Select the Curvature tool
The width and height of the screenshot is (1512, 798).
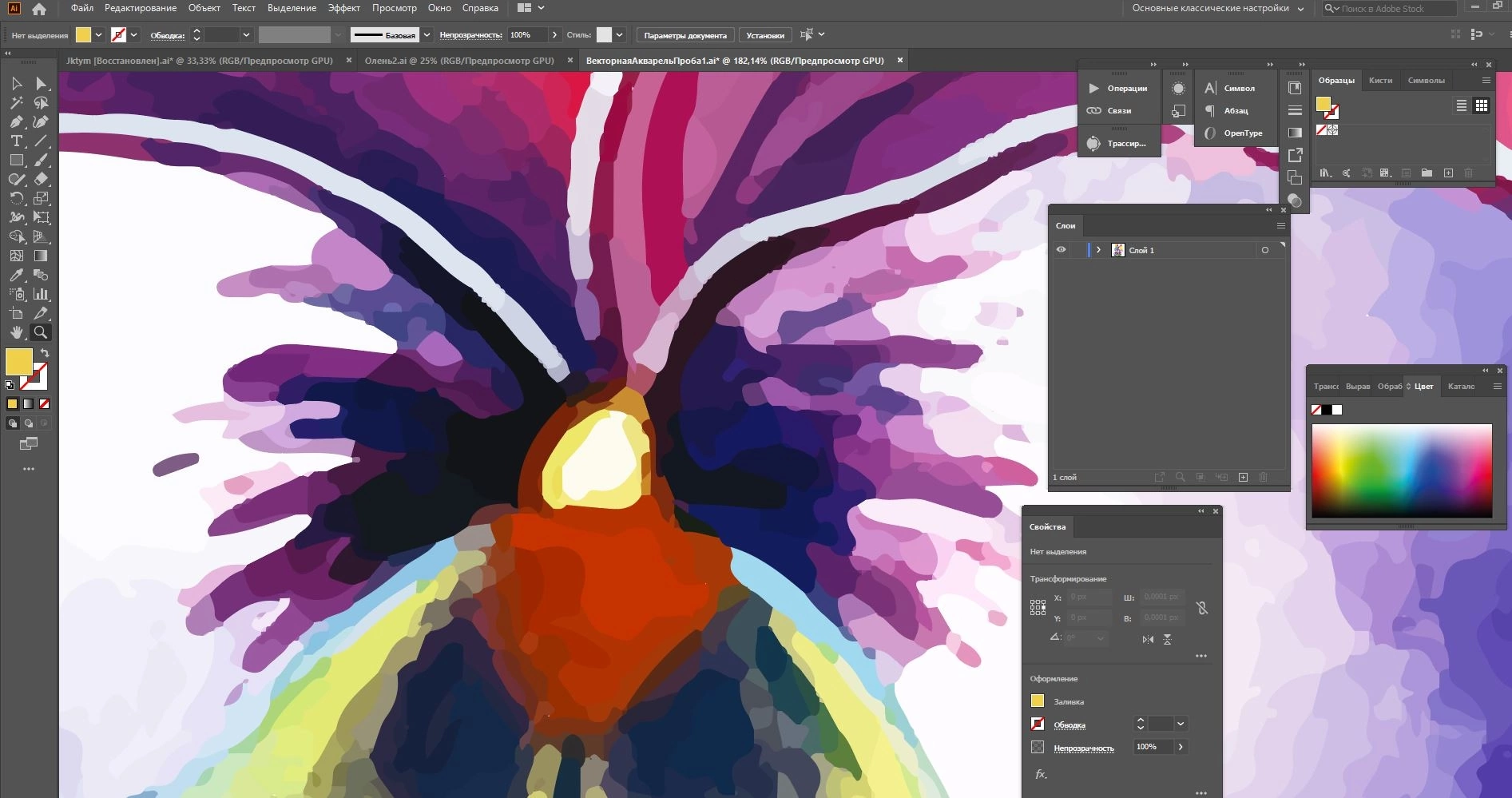coord(41,121)
